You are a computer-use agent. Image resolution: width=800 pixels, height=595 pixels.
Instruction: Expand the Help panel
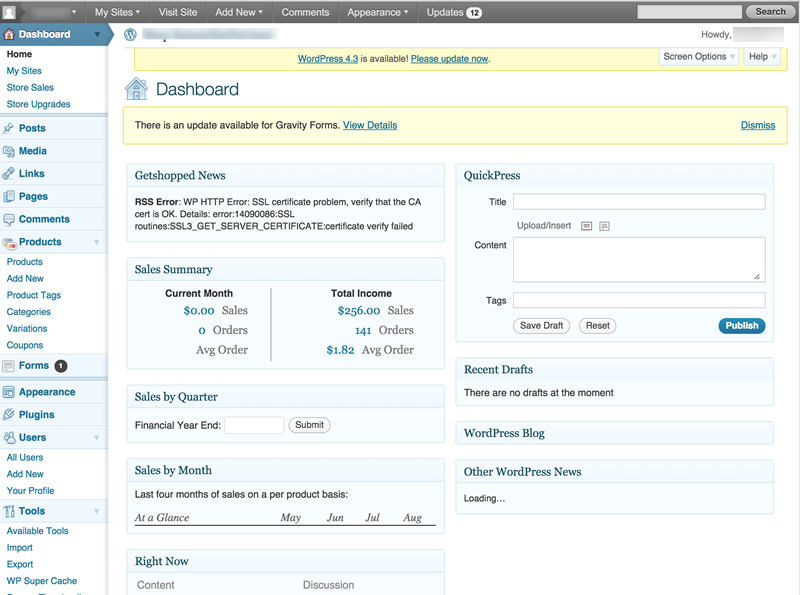[762, 57]
